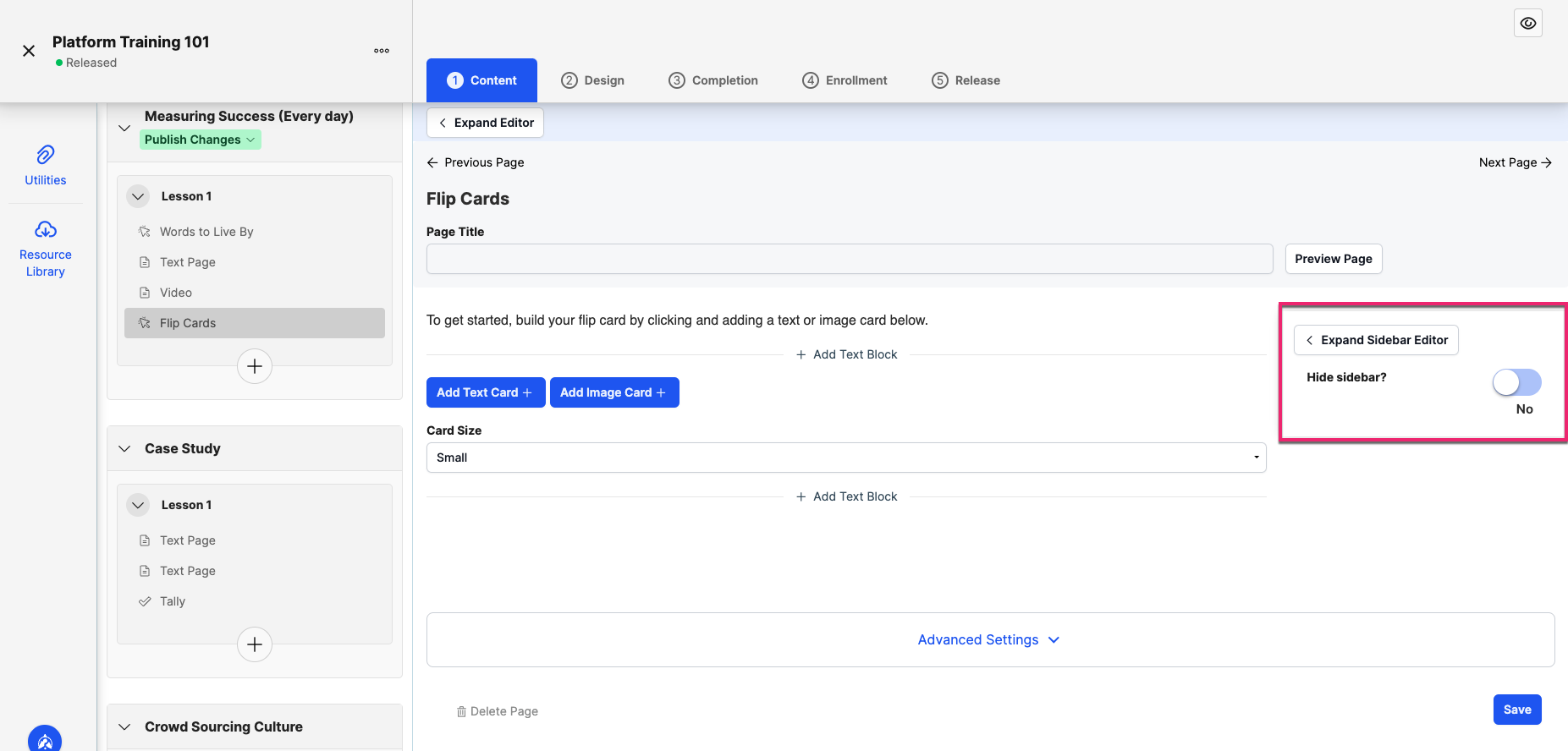This screenshot has height=751, width=1568.
Task: Click the Add Text Card button
Action: point(486,392)
